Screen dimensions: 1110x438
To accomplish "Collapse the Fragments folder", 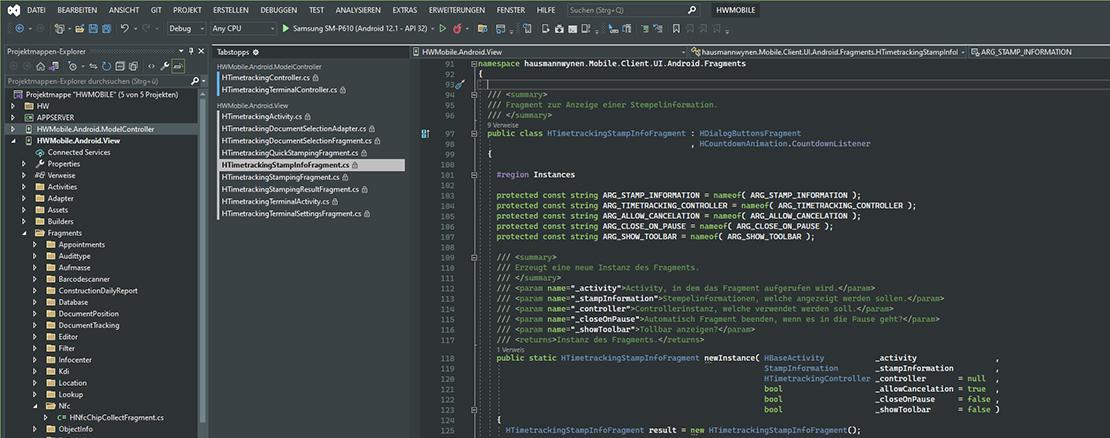I will 24,233.
